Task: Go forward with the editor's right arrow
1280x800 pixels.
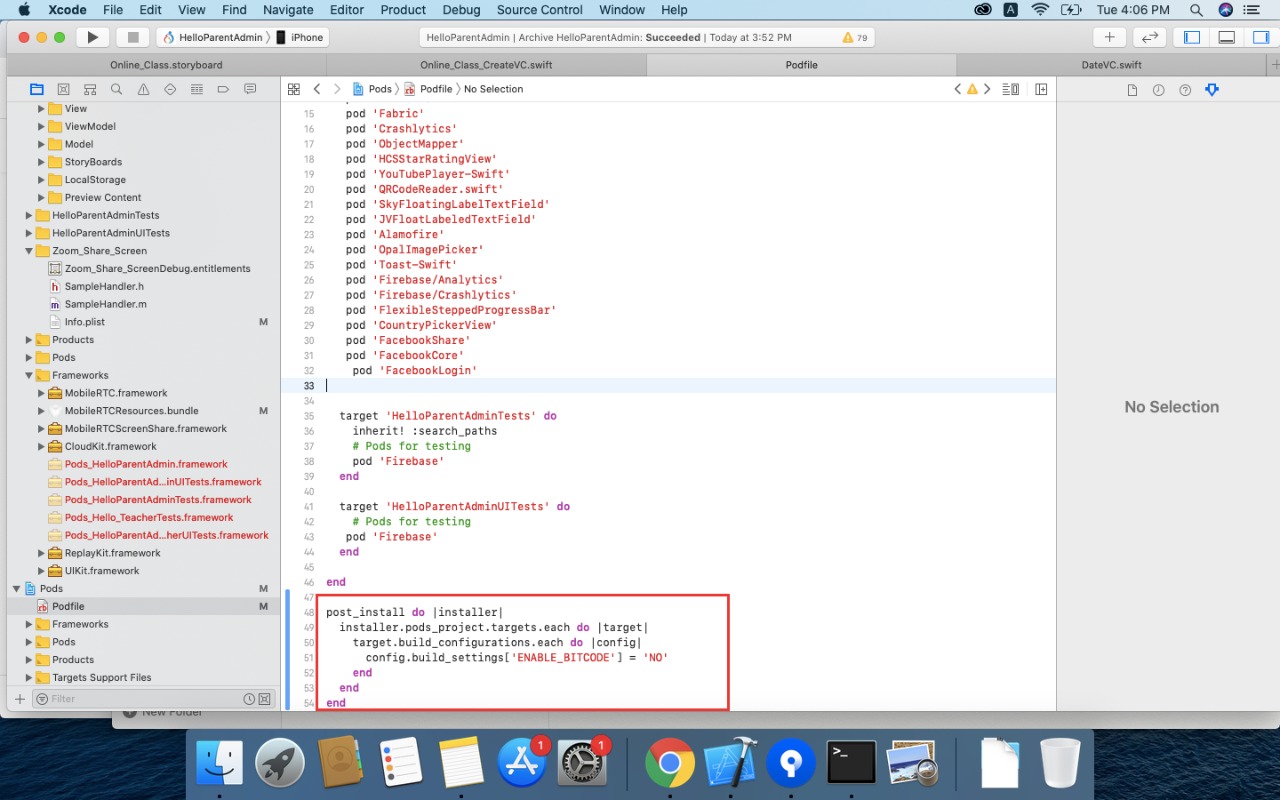Action: click(x=337, y=89)
